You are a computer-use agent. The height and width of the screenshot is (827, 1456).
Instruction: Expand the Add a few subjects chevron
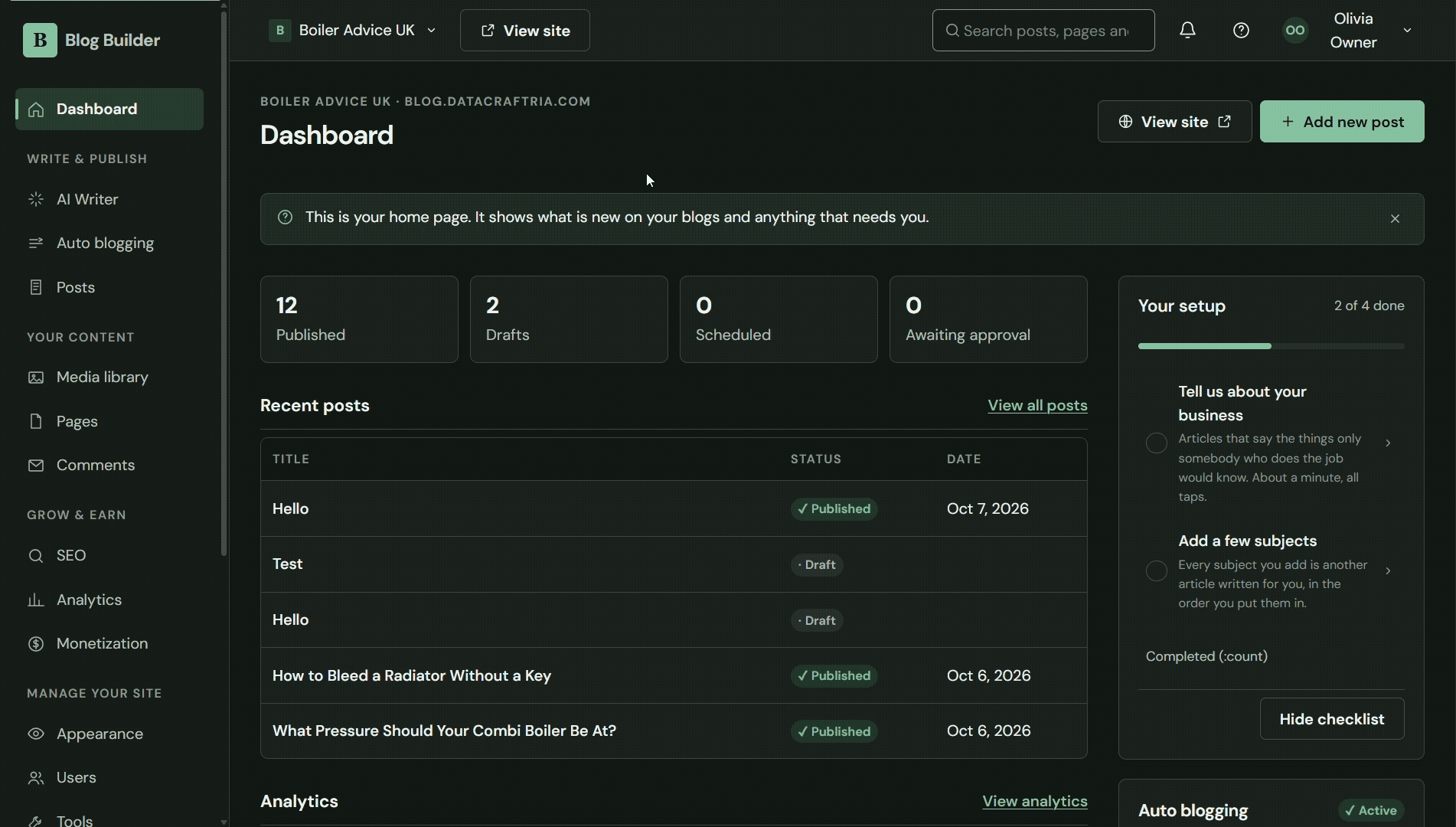click(1388, 570)
